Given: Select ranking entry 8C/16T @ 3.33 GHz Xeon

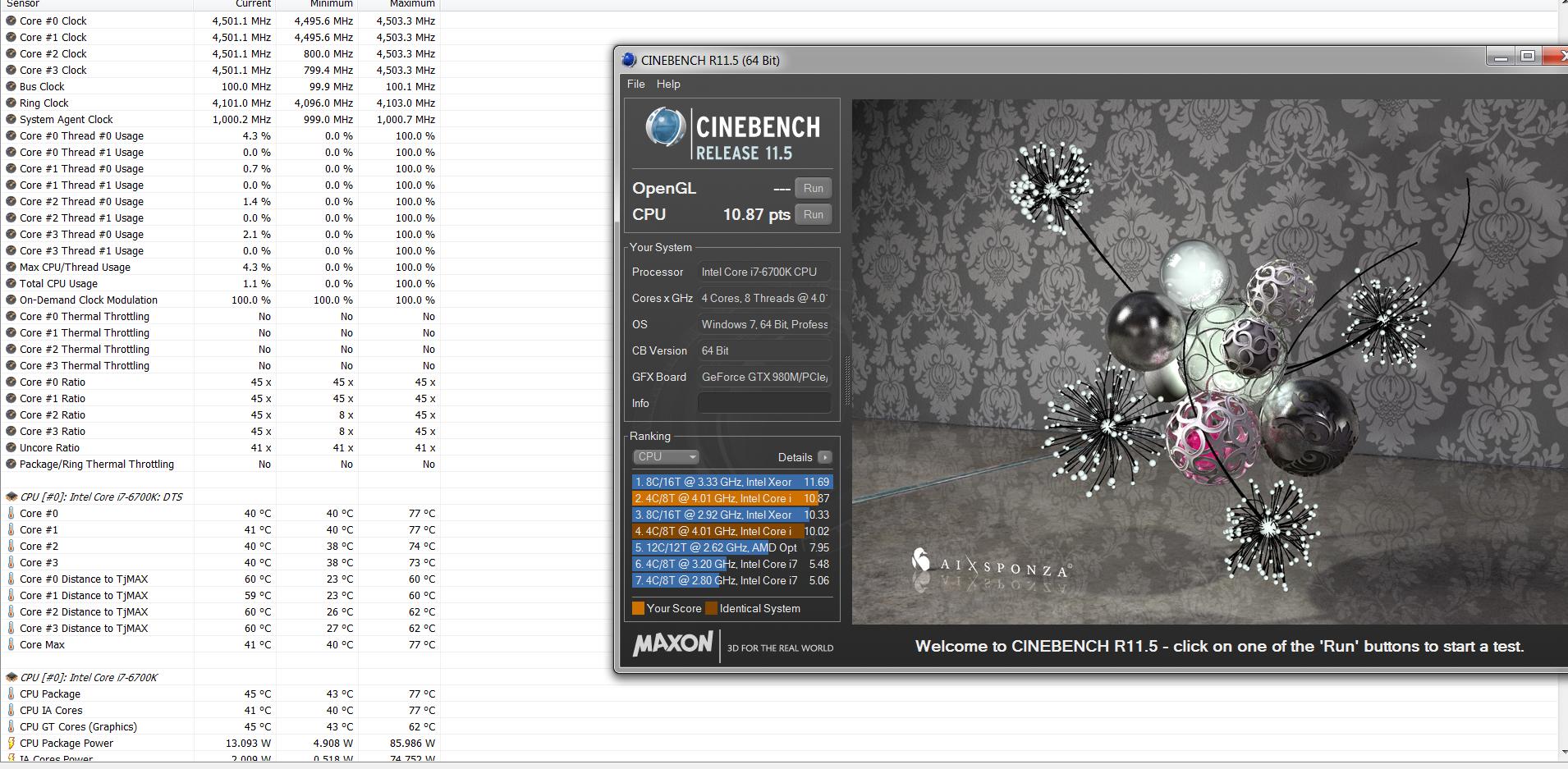Looking at the screenshot, I should click(x=731, y=482).
